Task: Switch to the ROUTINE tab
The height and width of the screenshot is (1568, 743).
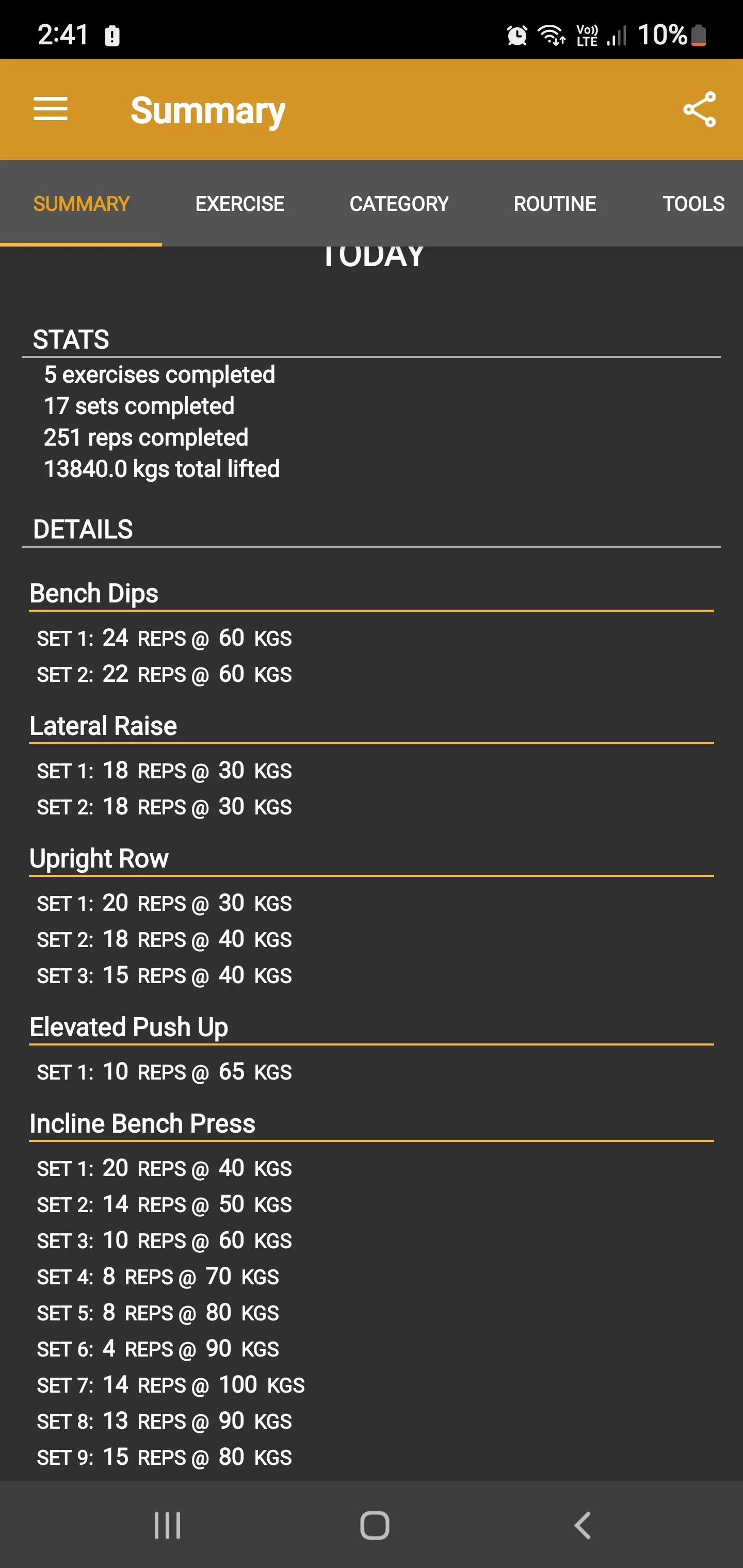Action: coord(555,203)
